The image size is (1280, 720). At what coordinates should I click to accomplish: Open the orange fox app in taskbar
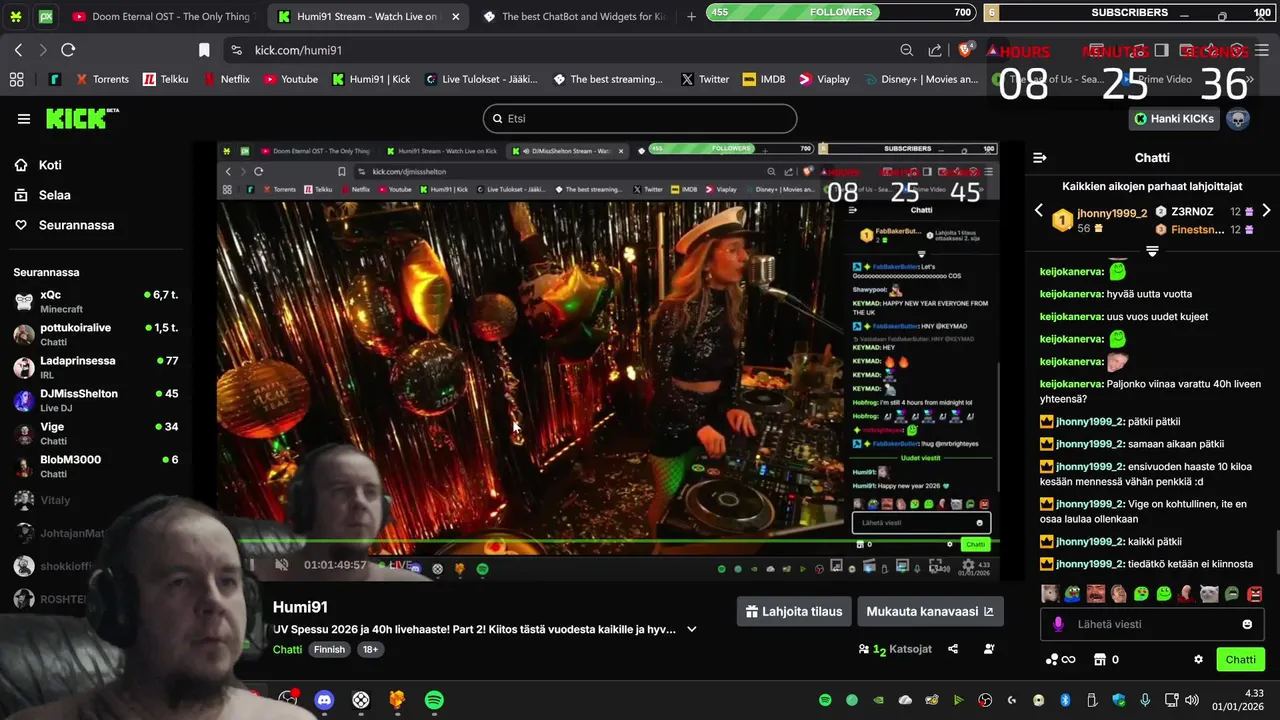click(x=397, y=700)
